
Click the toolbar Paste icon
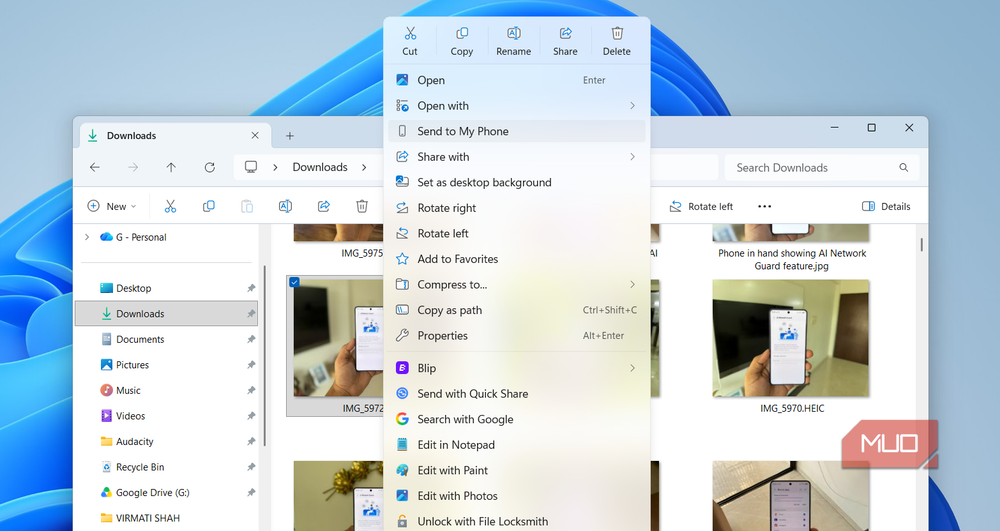247,206
